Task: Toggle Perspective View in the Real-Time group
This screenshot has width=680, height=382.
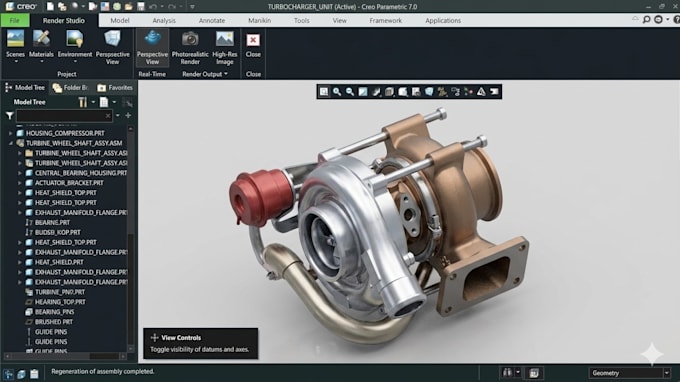Action: [152, 47]
